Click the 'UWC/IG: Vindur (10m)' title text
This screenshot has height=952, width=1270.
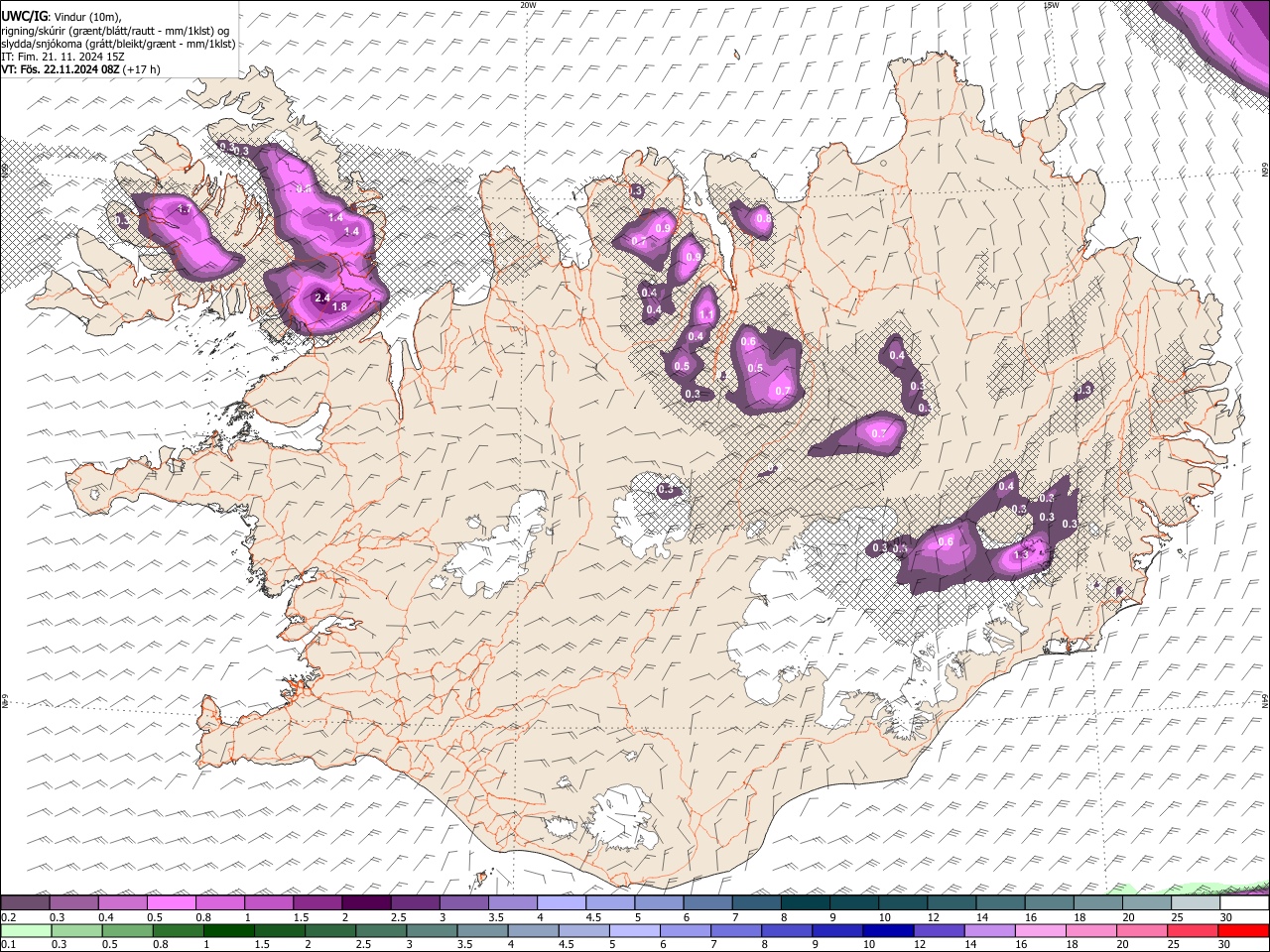coord(61,16)
